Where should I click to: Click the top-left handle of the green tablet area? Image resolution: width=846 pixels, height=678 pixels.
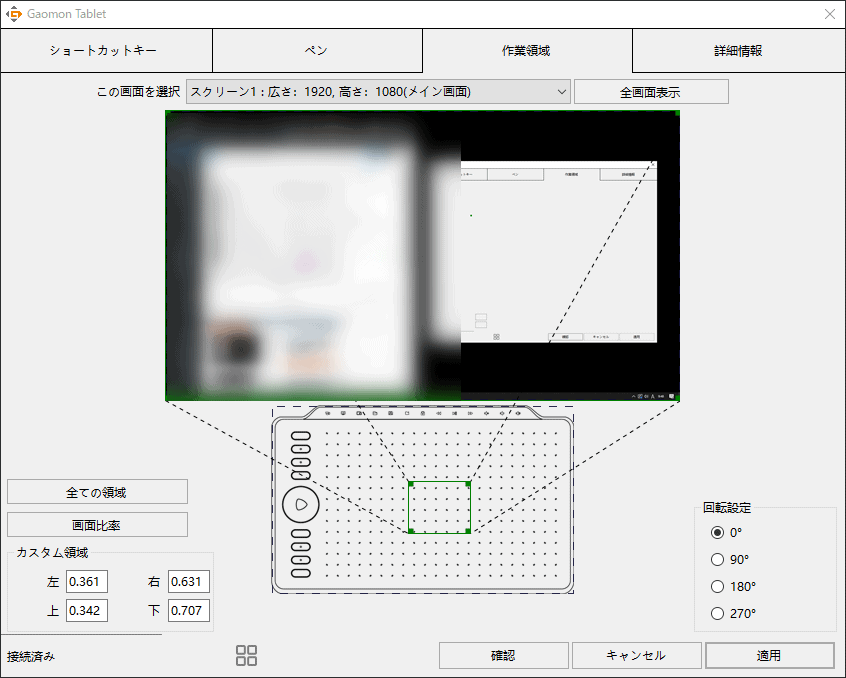411,484
